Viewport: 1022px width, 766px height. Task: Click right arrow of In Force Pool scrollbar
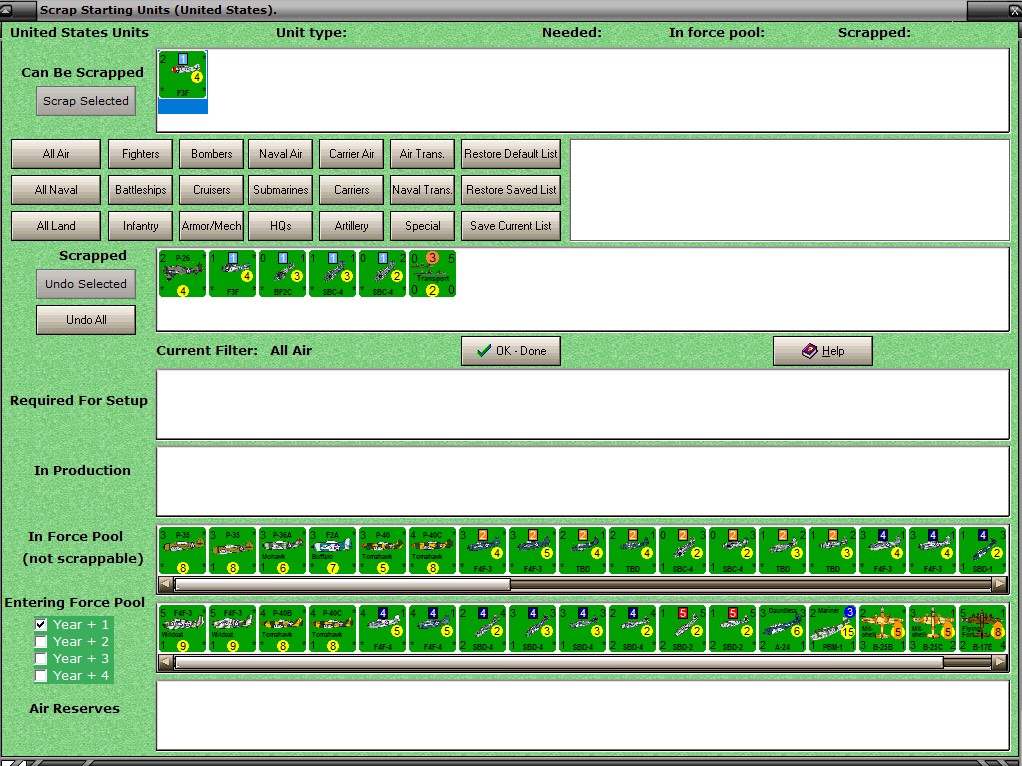(x=999, y=584)
